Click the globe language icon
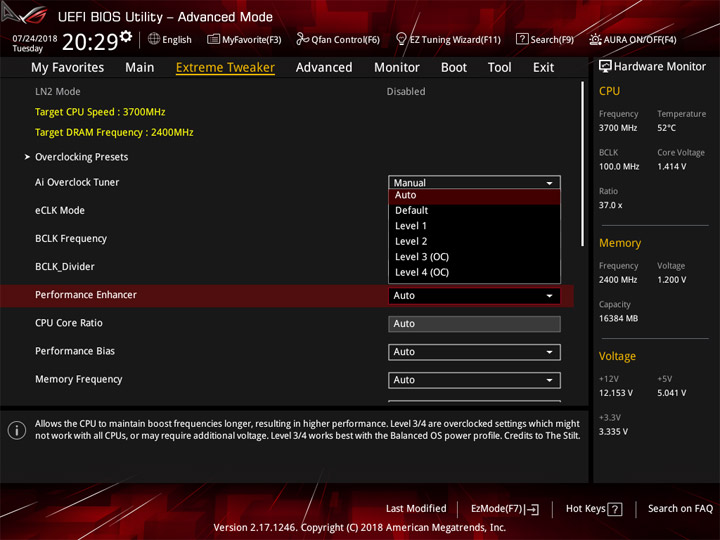Screen dimensions: 720x540 tap(154, 39)
